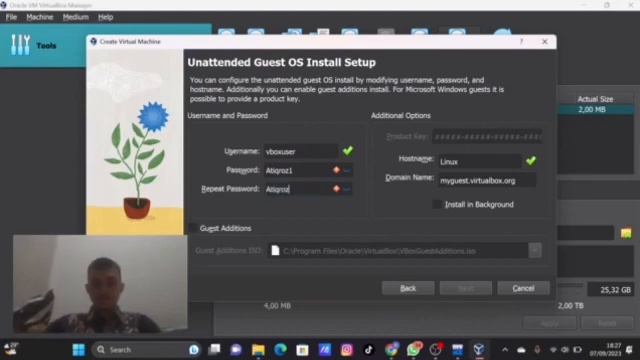Click the OneDrive cloud tray icon
Screen dimensions: 640x360
(521, 350)
